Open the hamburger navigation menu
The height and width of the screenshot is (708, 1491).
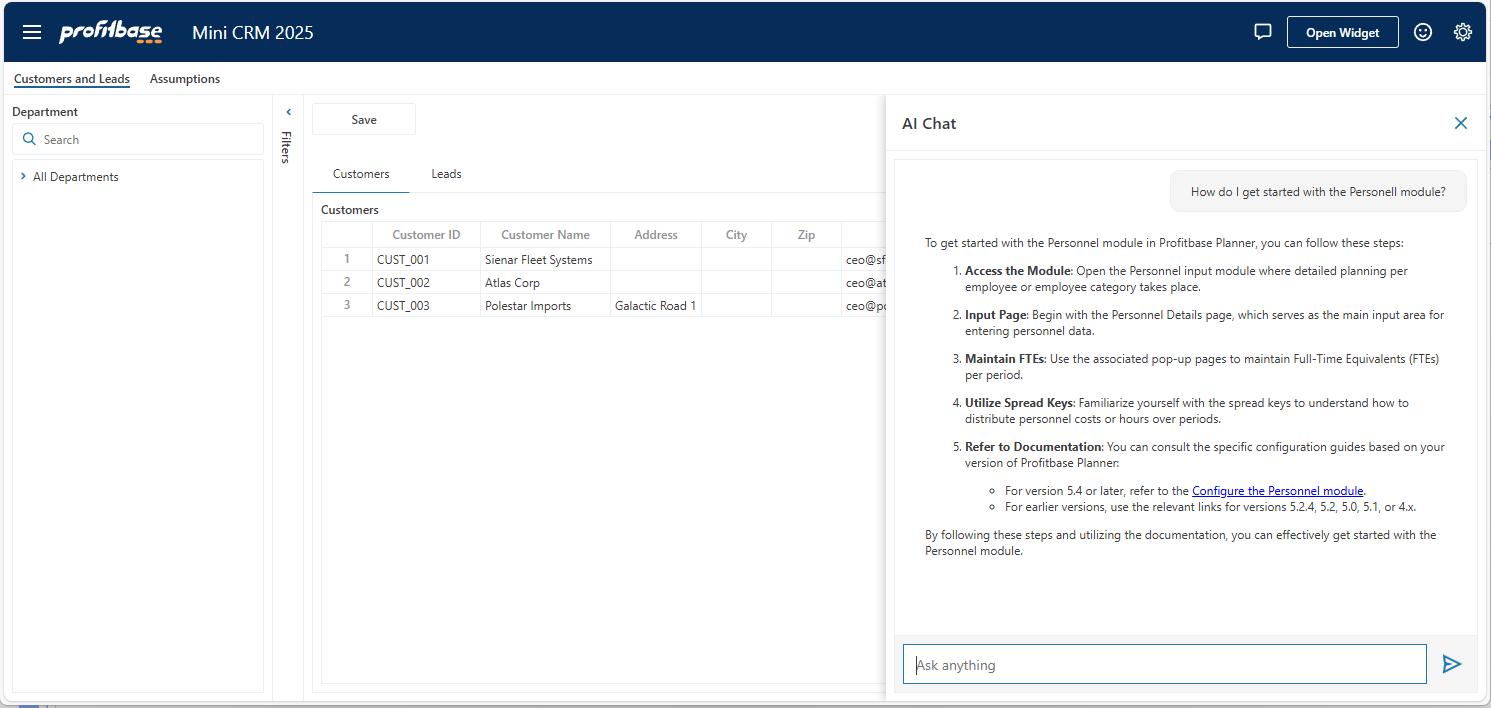pyautogui.click(x=32, y=32)
